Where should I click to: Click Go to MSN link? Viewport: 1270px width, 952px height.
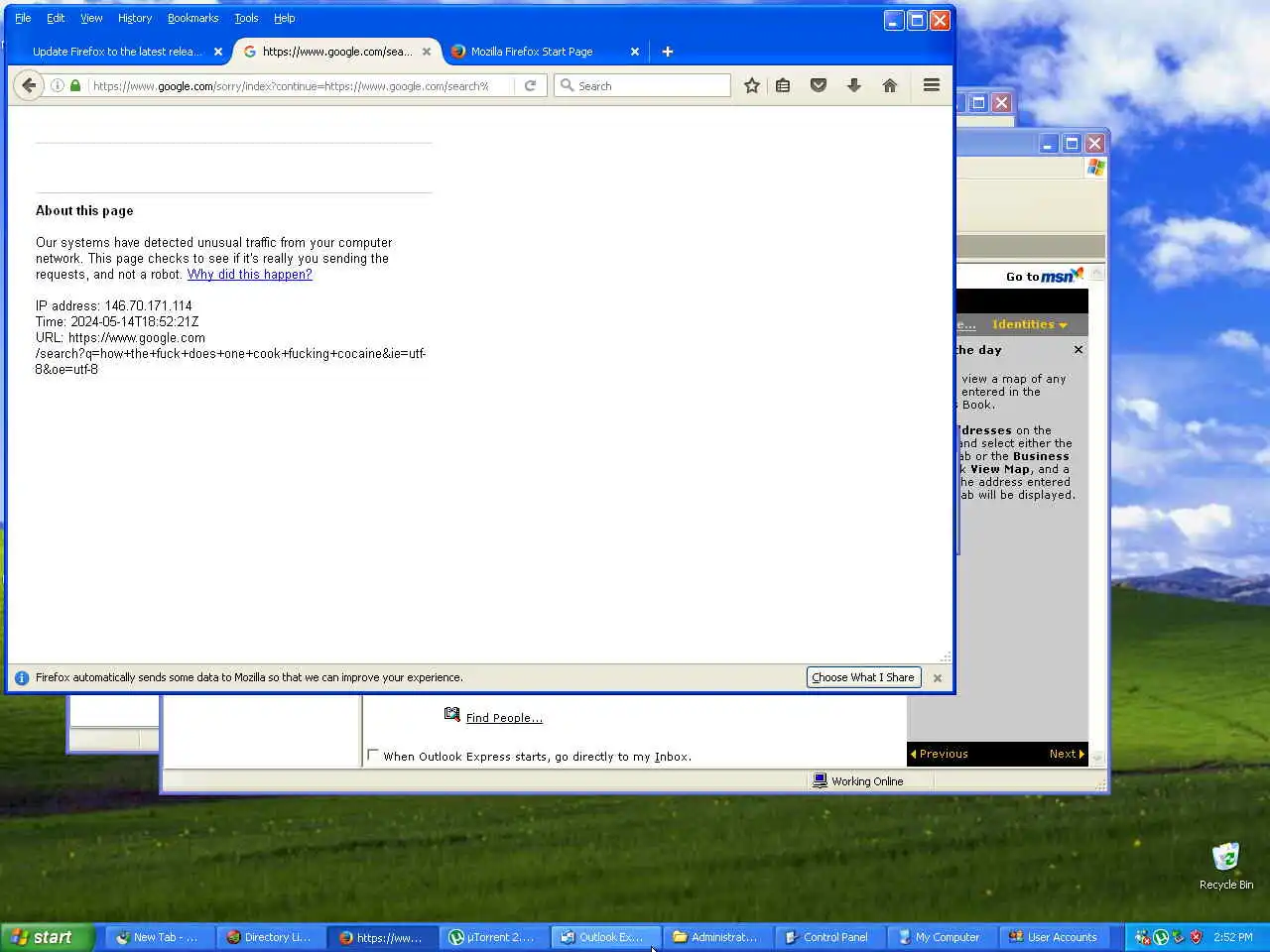point(1044,276)
